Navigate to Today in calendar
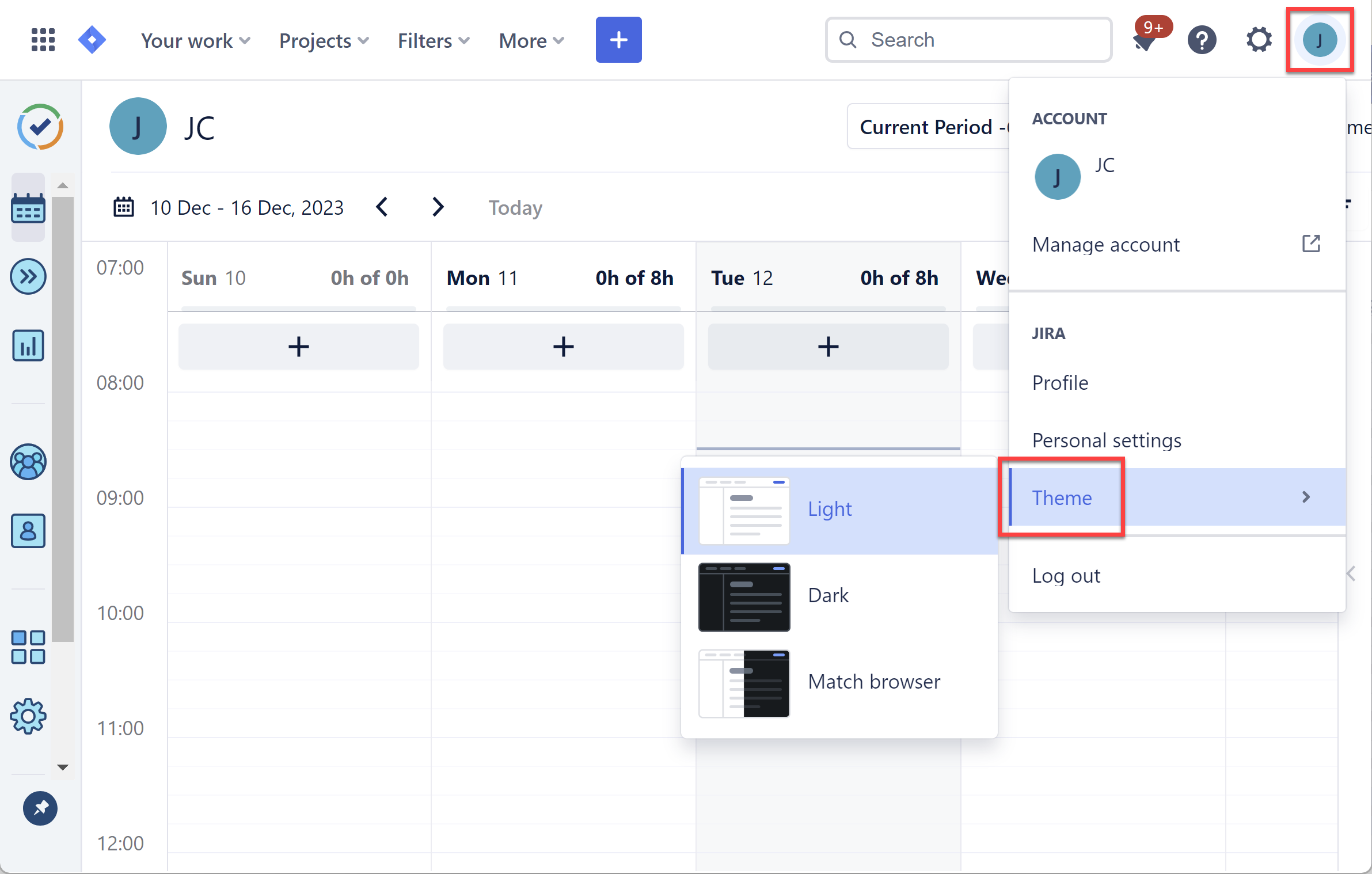1372x874 pixels. [515, 207]
